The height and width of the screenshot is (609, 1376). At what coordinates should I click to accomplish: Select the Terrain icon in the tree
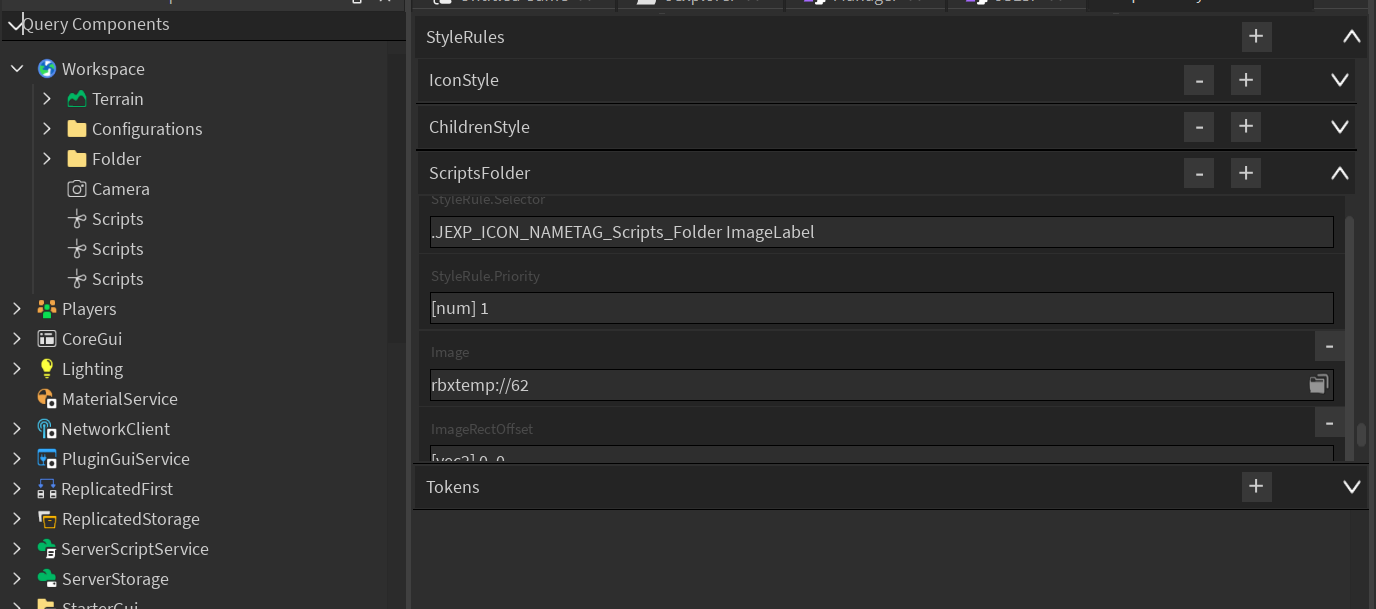pyautogui.click(x=77, y=99)
